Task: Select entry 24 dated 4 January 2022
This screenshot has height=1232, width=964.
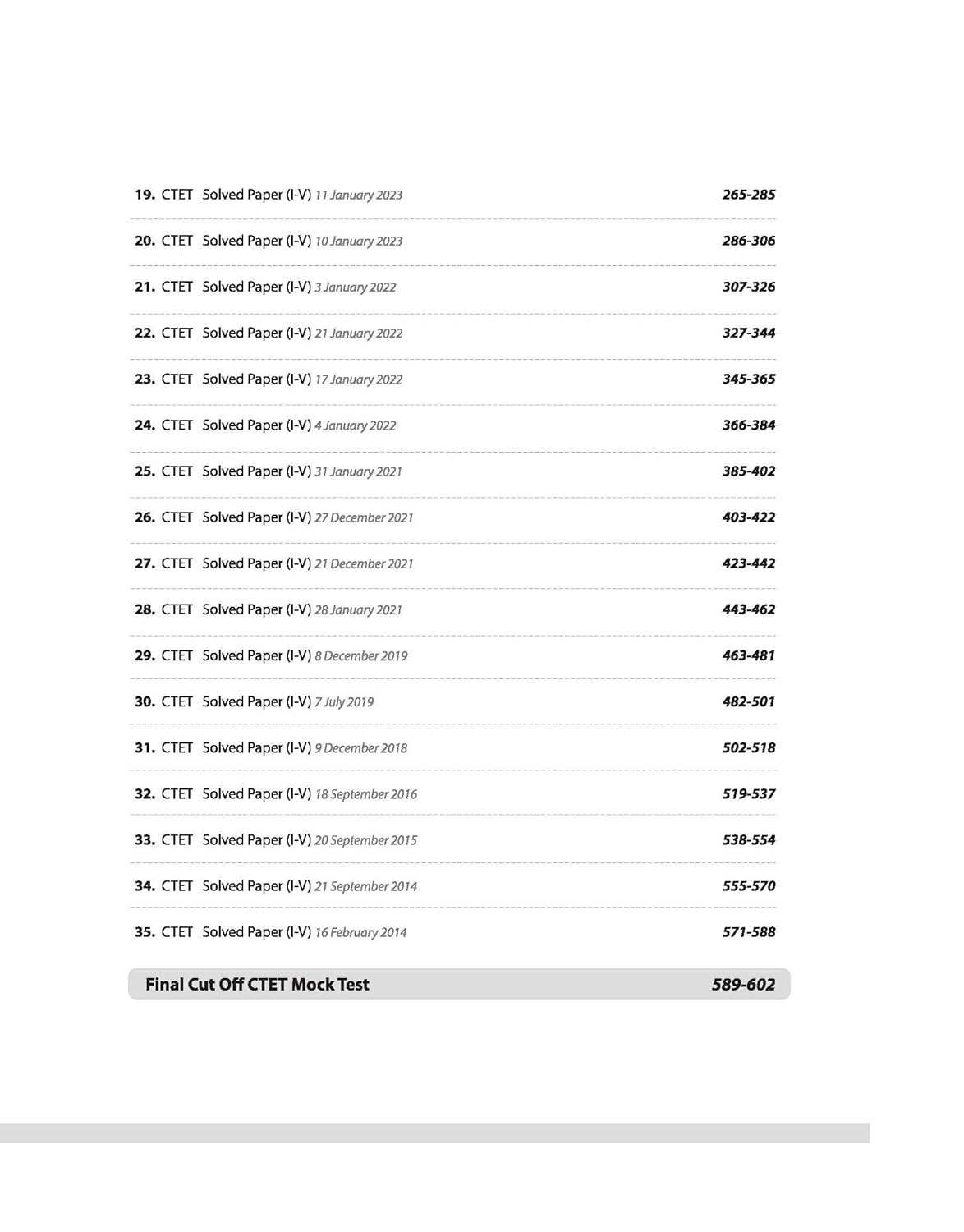Action: [x=454, y=425]
